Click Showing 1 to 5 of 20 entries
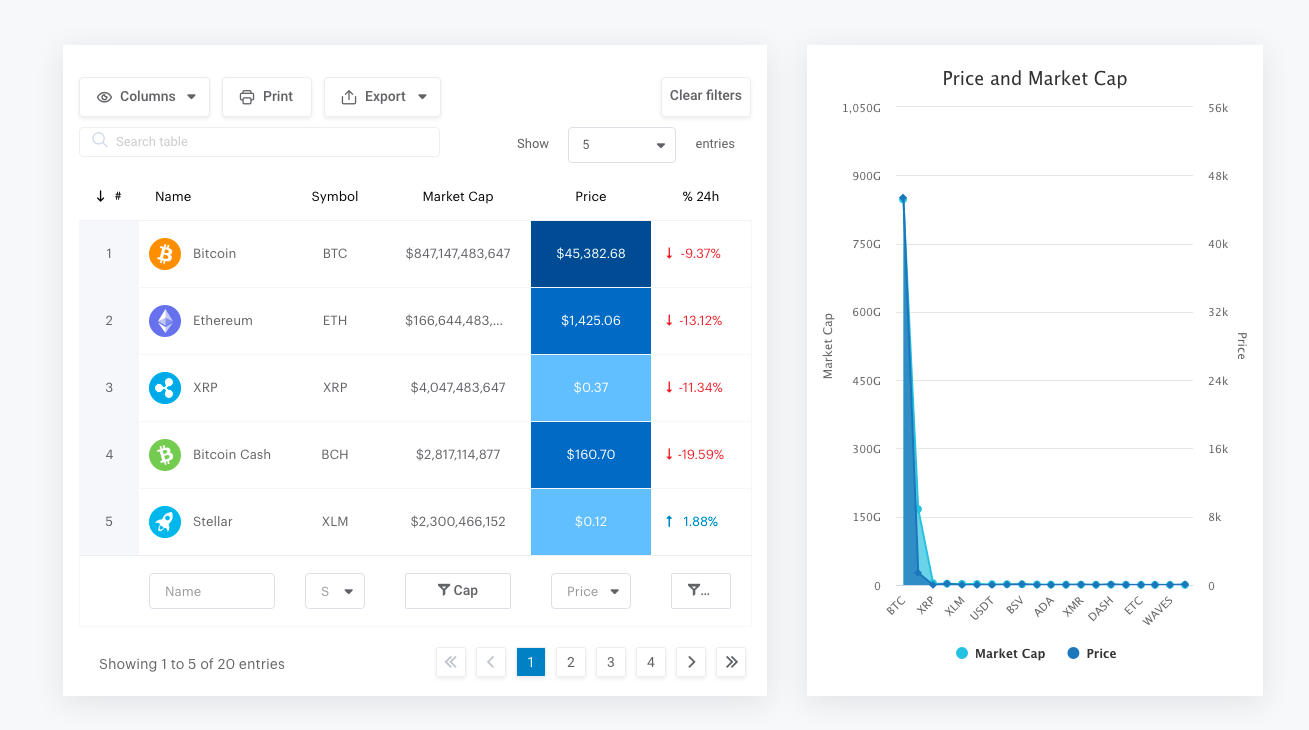The image size is (1309, 730). (192, 664)
